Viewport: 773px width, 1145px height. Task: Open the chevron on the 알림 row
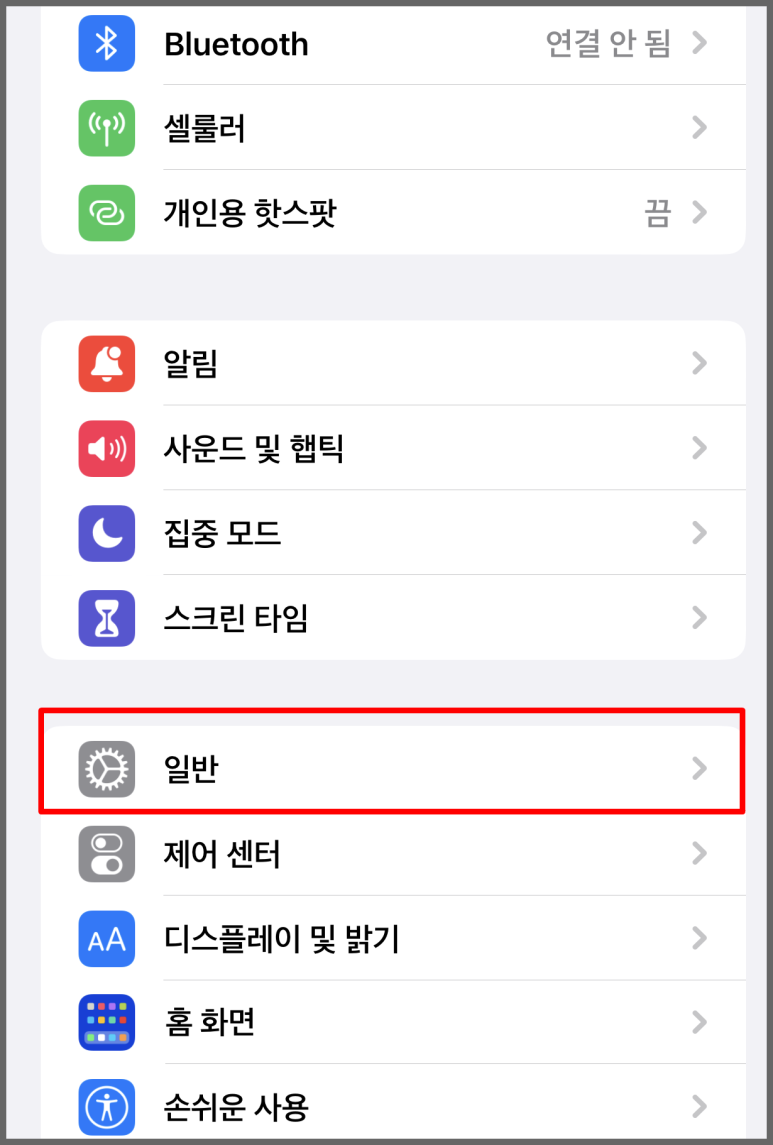[699, 363]
